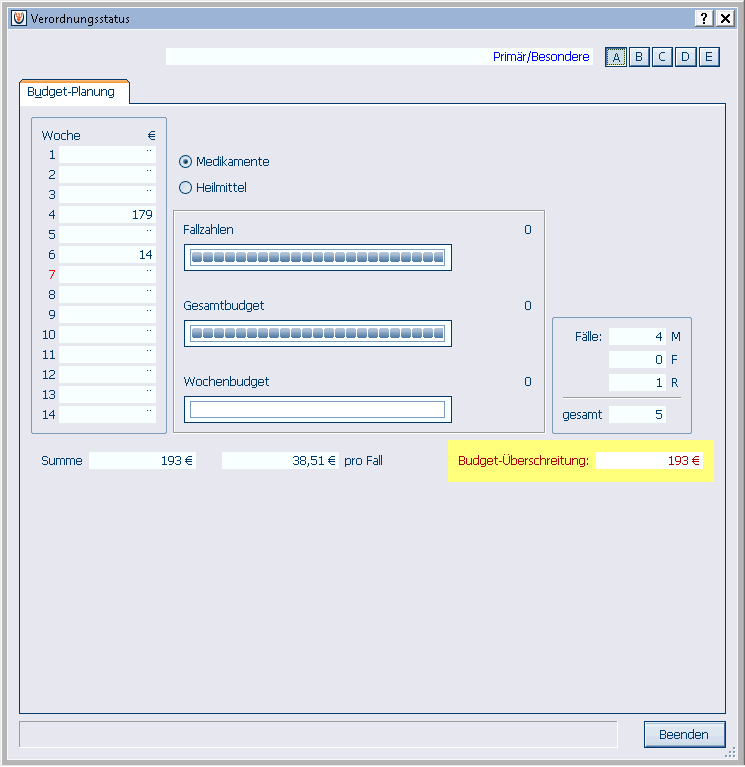Viewport: 745px width, 767px height.
Task: Select the Heilmittel radio option
Action: coord(185,188)
